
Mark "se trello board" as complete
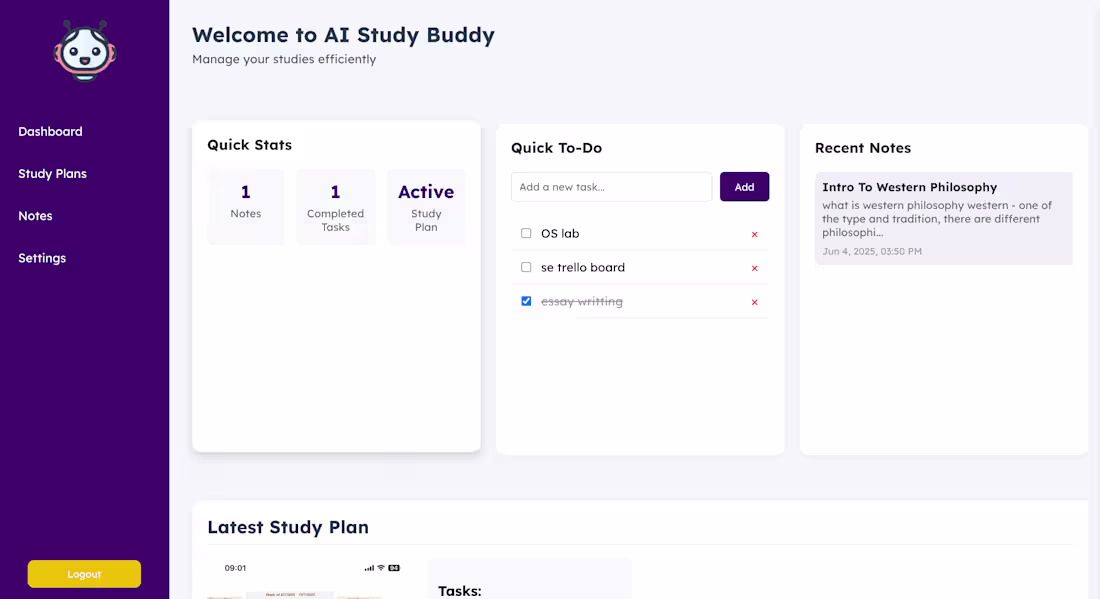[526, 267]
